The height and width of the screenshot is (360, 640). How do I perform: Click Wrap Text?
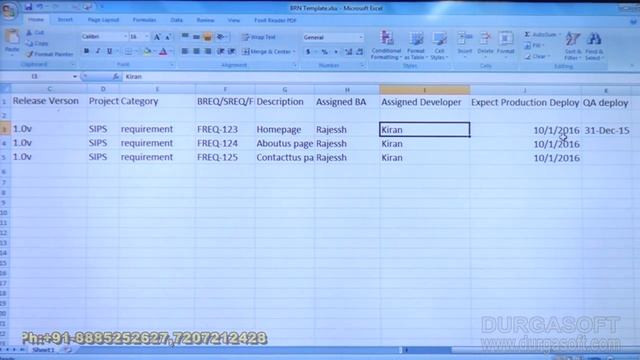coord(259,37)
